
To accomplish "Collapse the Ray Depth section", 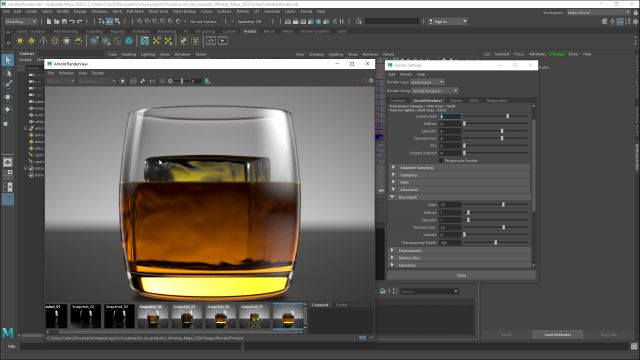I will click(x=460, y=197).
